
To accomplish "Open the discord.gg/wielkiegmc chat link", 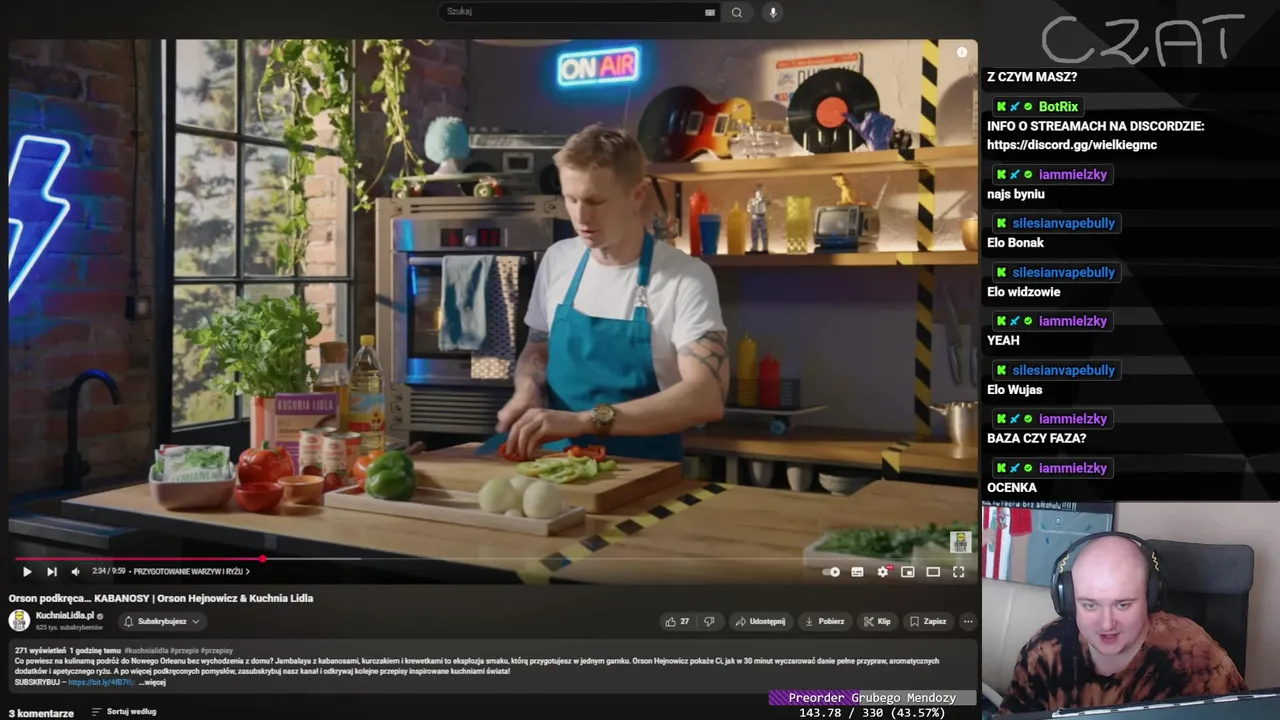I will [x=1072, y=145].
